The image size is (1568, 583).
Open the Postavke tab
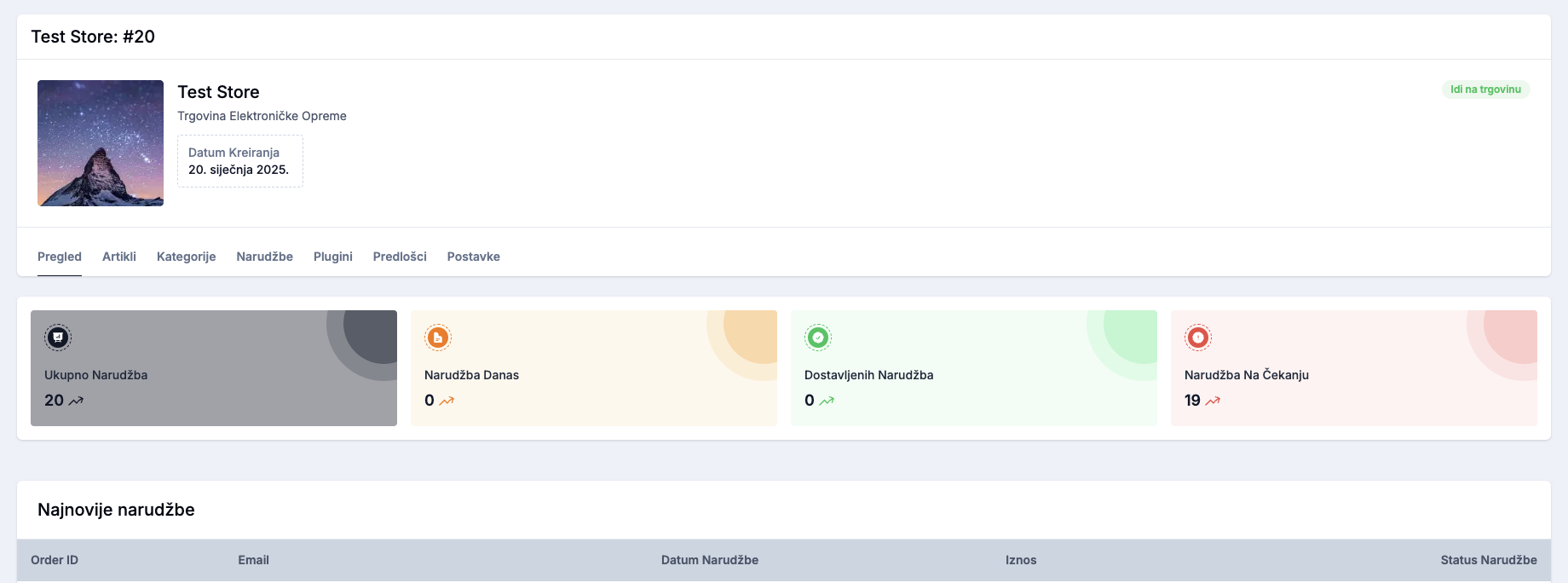tap(474, 257)
